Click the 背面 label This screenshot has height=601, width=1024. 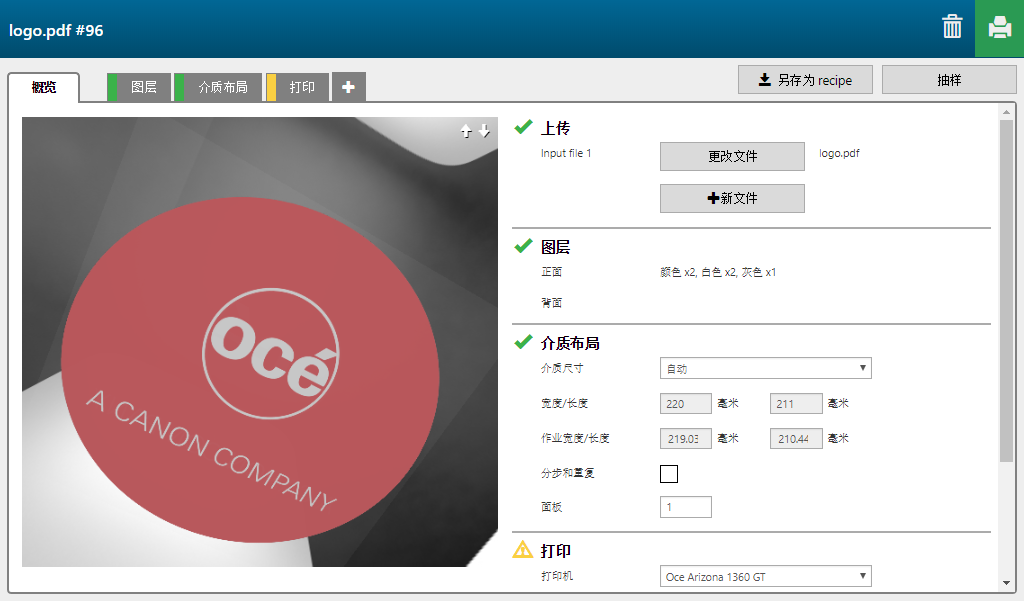551,302
